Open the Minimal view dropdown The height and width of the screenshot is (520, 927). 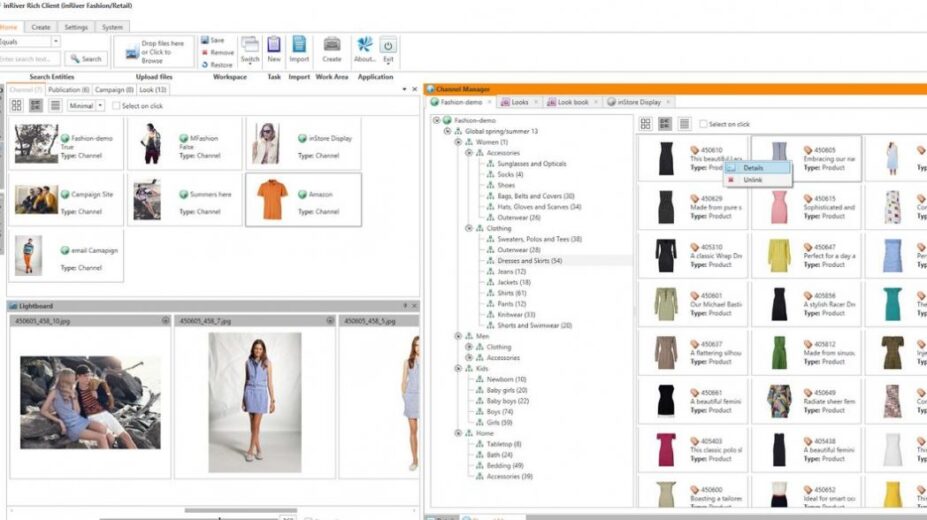[100, 105]
